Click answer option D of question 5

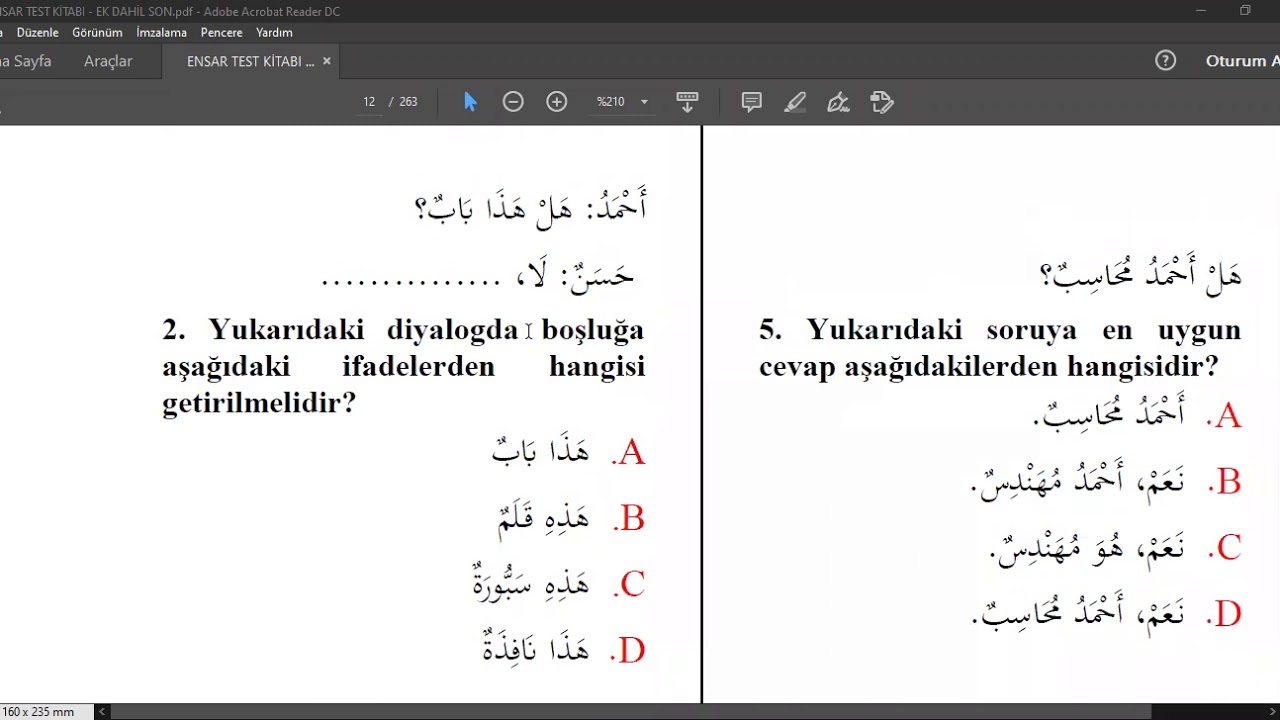pyautogui.click(x=1106, y=612)
